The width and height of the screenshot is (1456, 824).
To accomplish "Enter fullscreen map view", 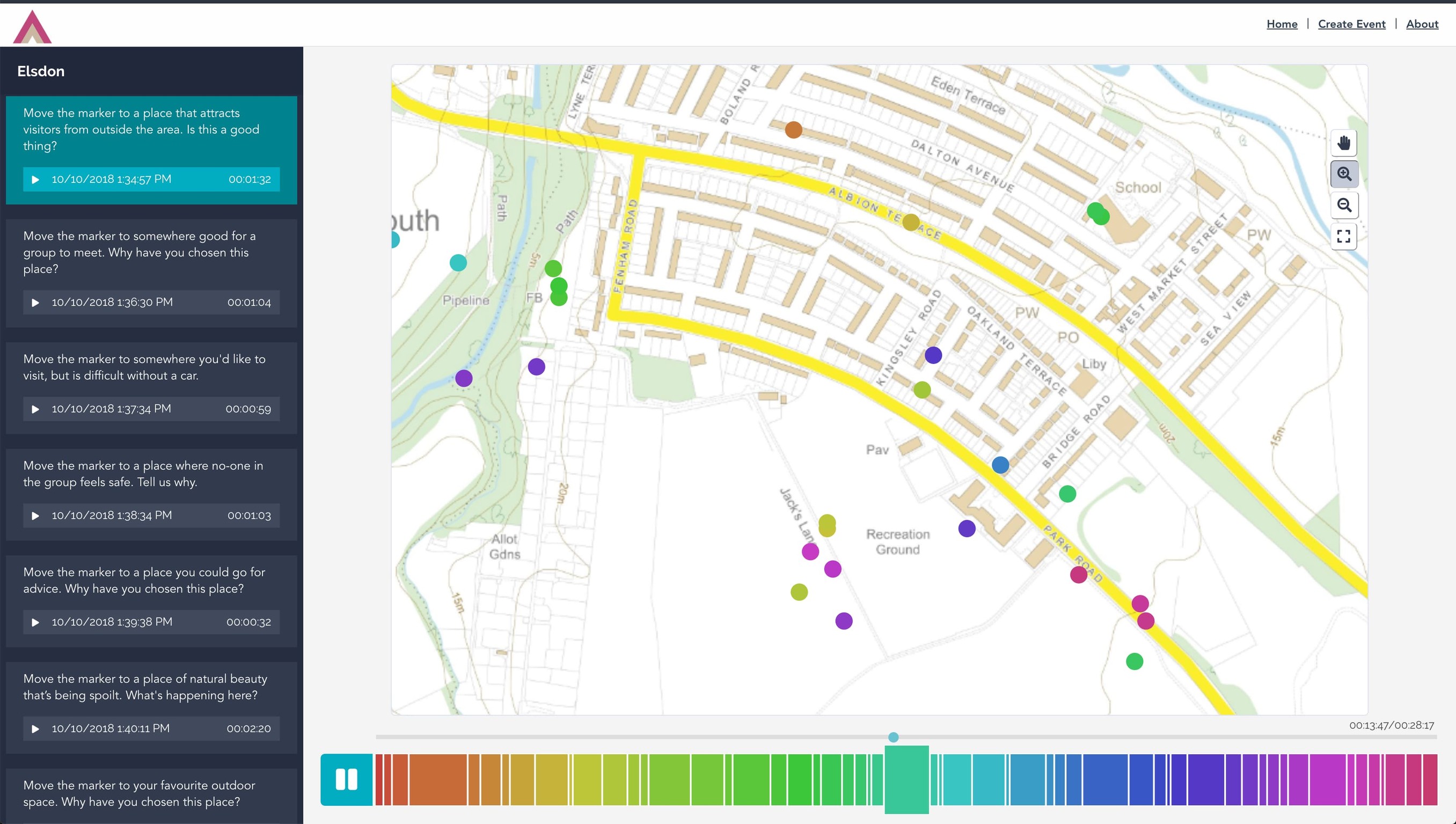I will [x=1344, y=236].
